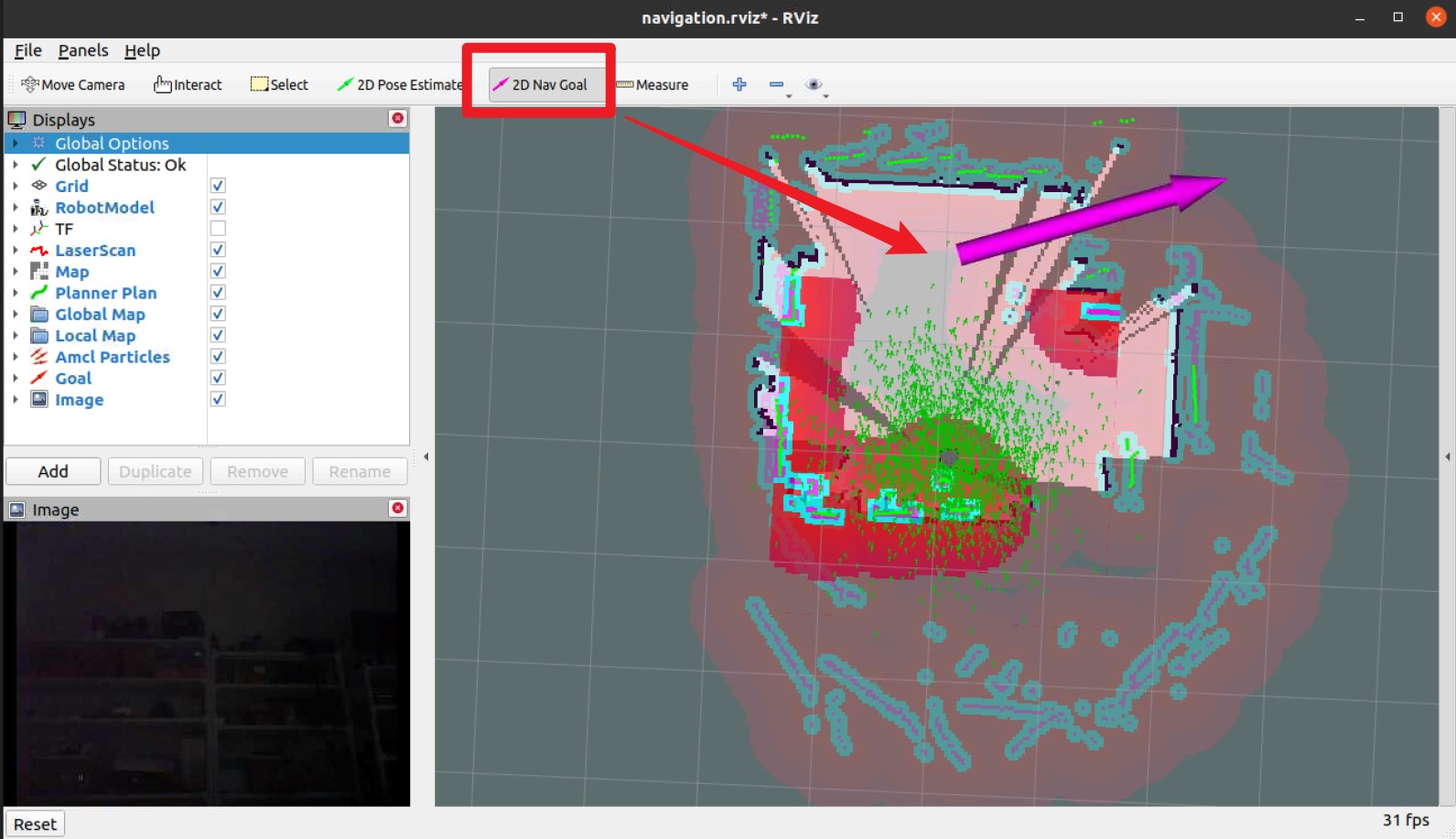
Task: Click the Image panel title icon
Action: [x=16, y=510]
